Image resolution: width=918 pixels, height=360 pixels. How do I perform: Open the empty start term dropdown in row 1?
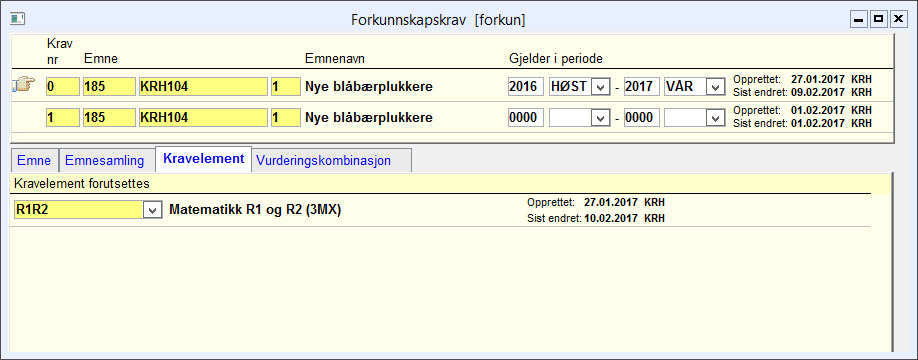601,118
